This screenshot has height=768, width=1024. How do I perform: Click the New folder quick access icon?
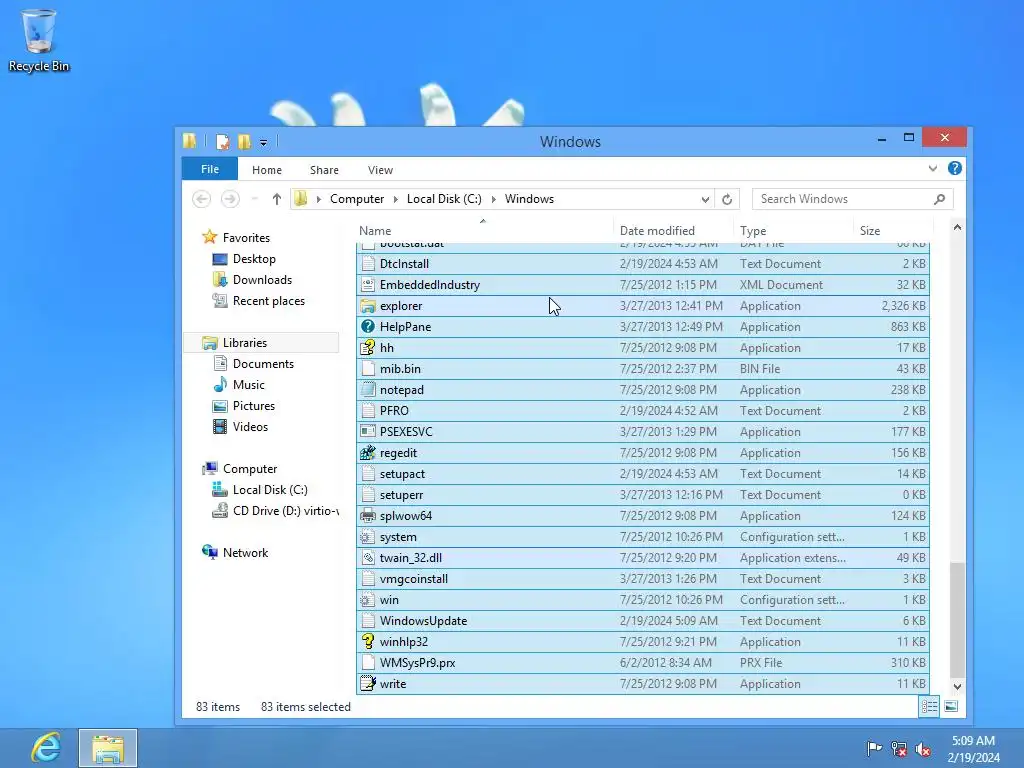pos(244,142)
